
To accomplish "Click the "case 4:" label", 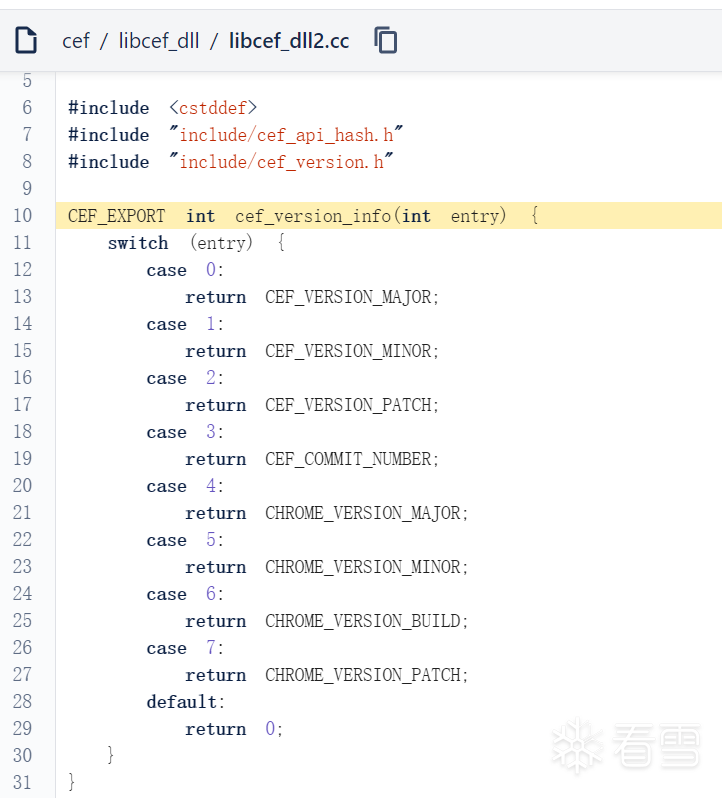I will pyautogui.click(x=185, y=486).
